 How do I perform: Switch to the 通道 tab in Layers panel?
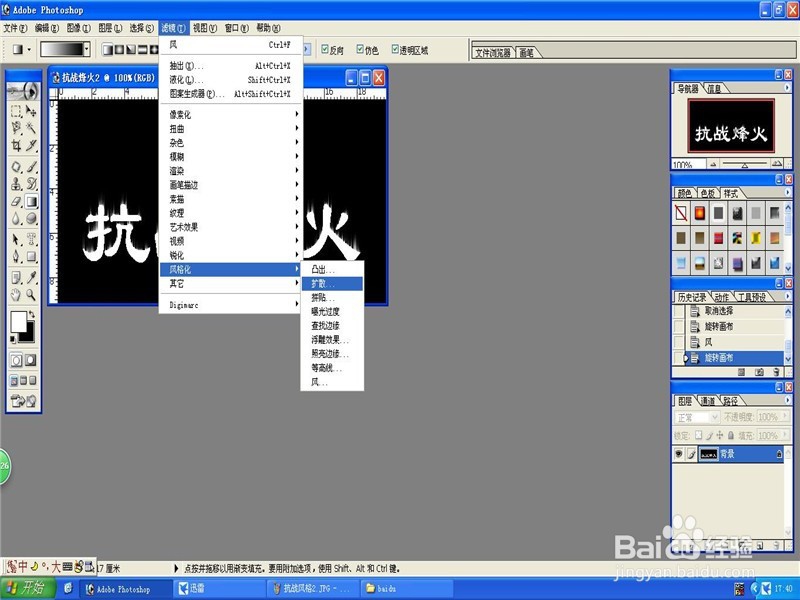[x=708, y=401]
